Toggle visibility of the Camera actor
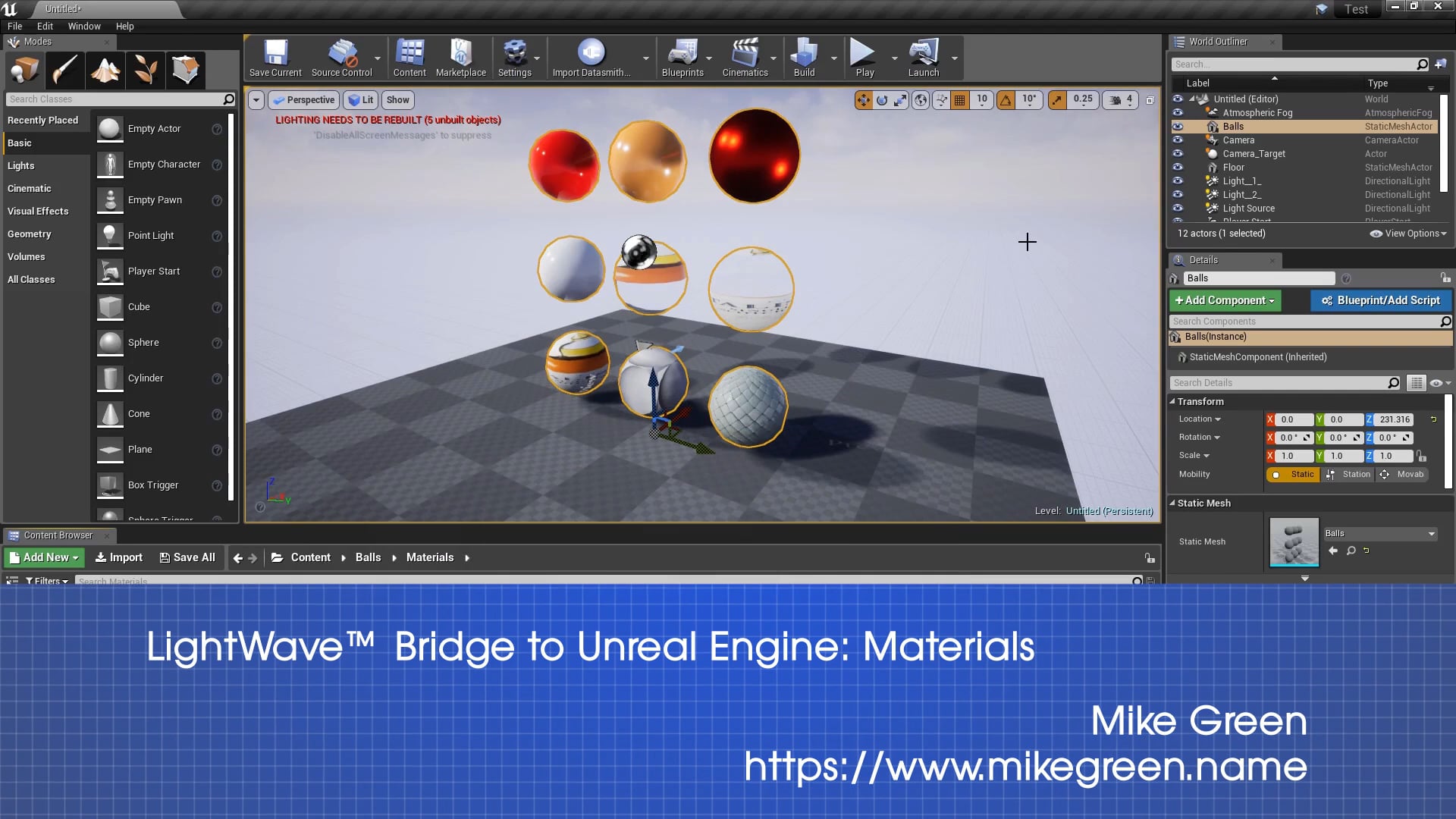 pyautogui.click(x=1178, y=140)
